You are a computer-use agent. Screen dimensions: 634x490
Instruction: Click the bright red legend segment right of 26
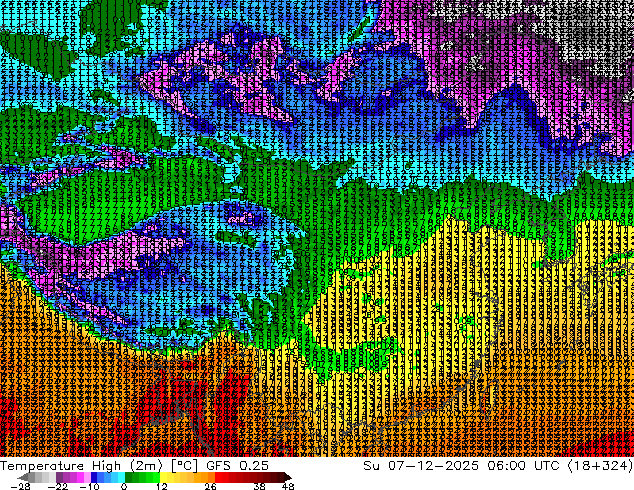218,477
